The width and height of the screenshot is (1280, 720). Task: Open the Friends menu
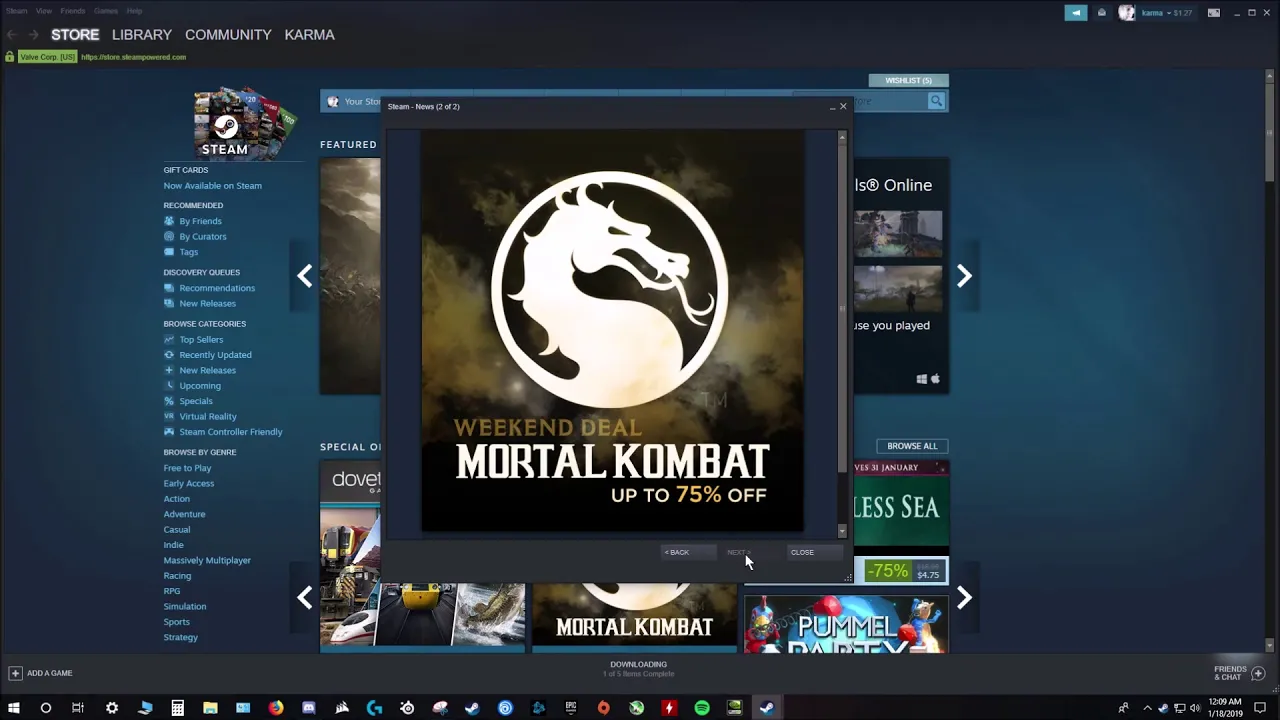click(73, 11)
